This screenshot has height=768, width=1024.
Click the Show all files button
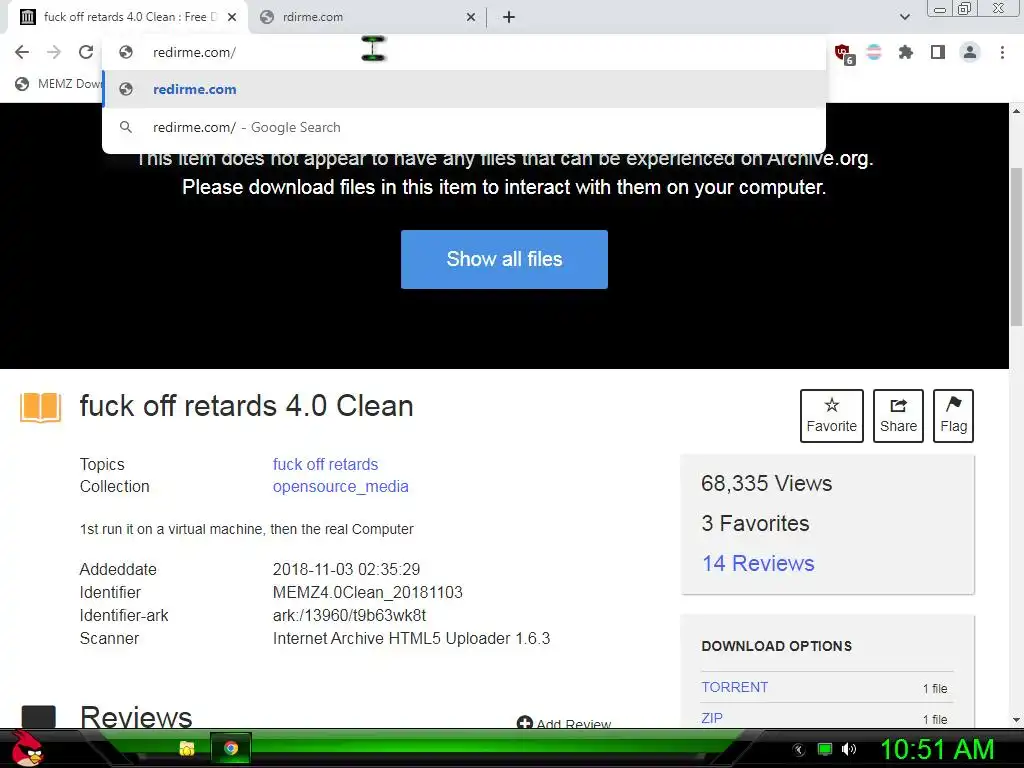pyautogui.click(x=504, y=259)
